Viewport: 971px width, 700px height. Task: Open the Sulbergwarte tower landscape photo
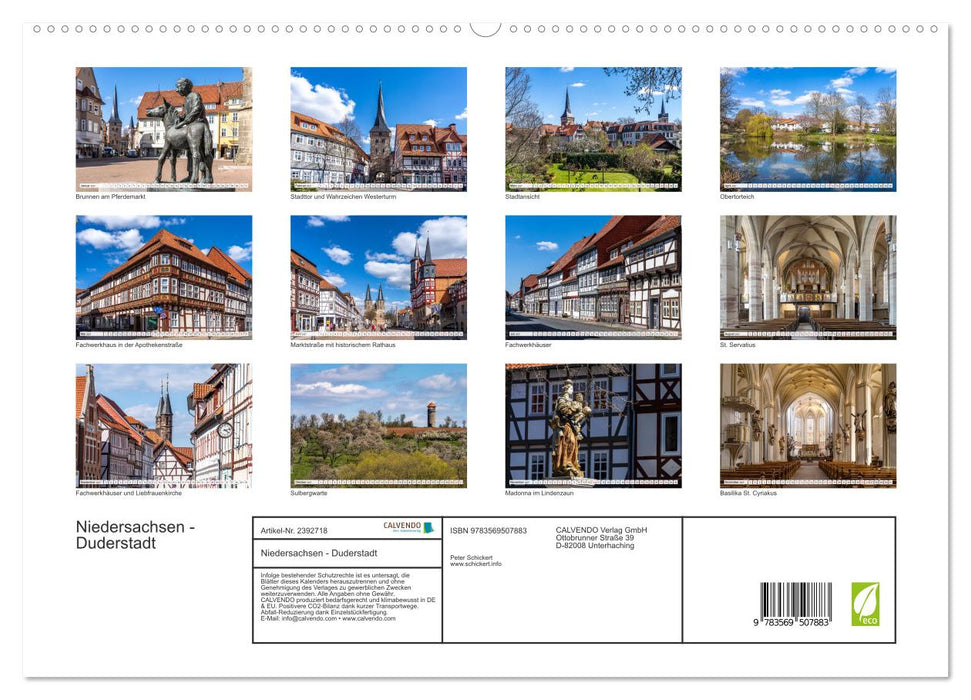[378, 426]
